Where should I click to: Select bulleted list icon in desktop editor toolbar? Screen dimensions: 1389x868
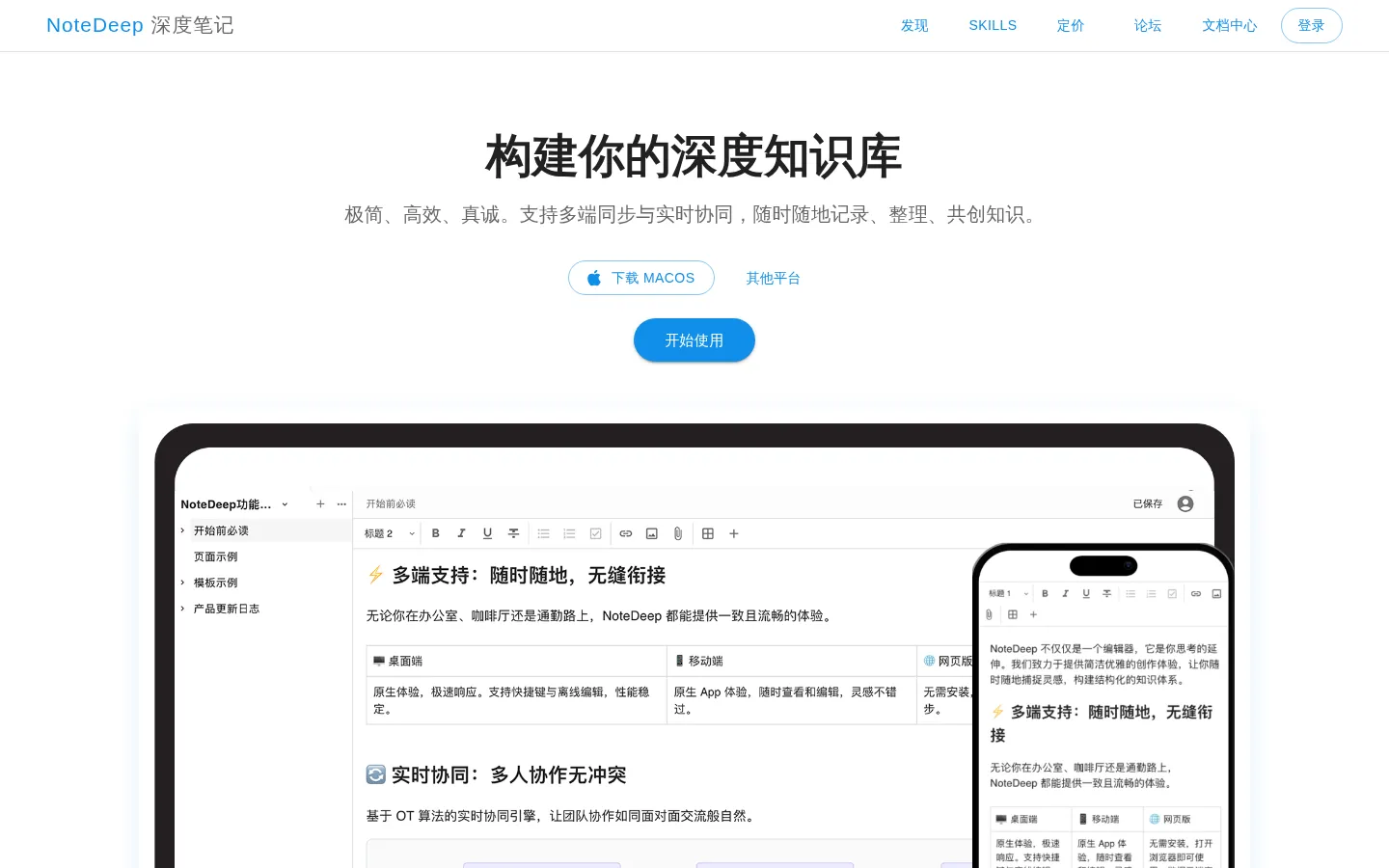544,533
